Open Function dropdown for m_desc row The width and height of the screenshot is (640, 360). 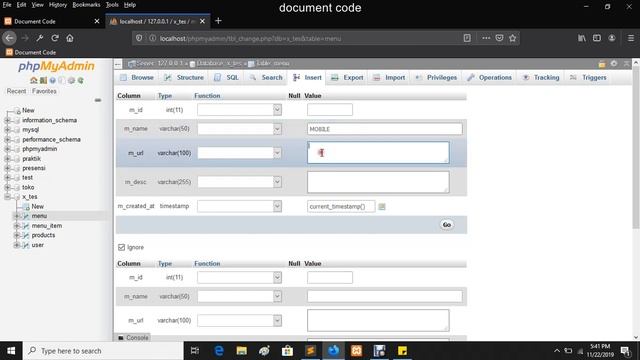[239, 182]
